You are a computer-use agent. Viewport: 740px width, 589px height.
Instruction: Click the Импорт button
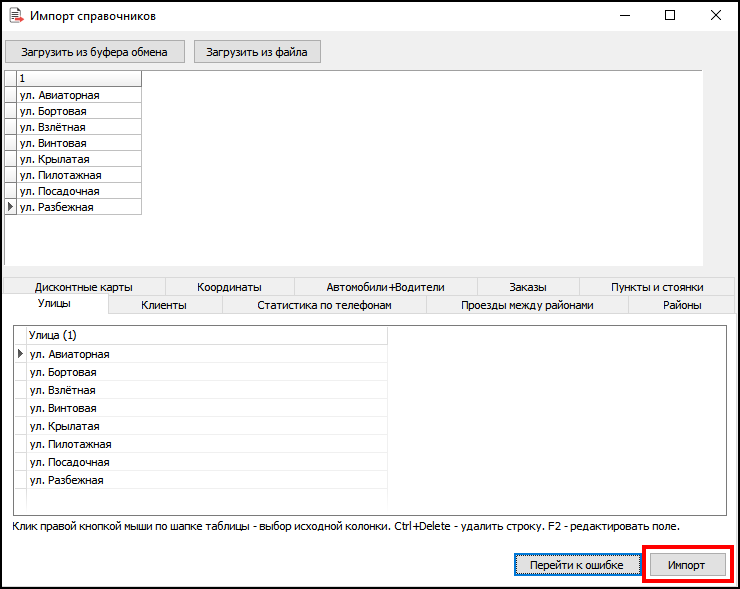(x=686, y=565)
